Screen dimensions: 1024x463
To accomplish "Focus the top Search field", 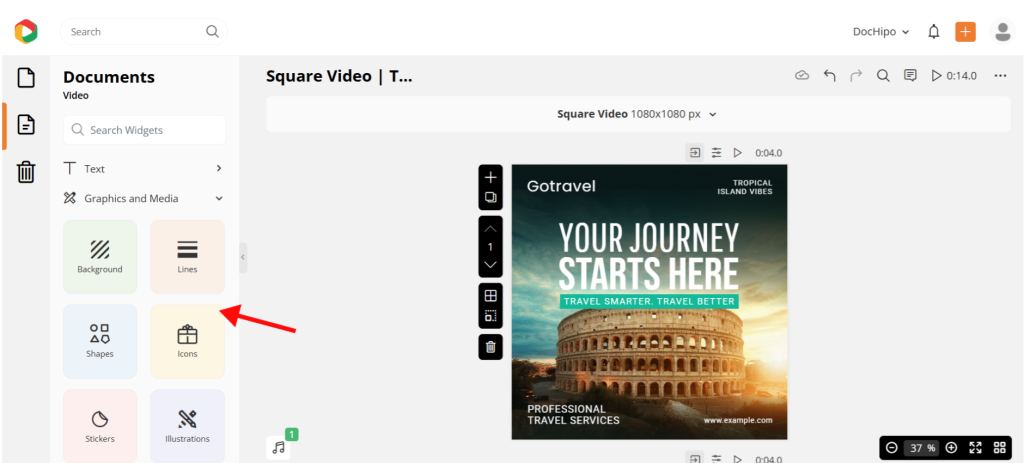I will click(x=144, y=31).
